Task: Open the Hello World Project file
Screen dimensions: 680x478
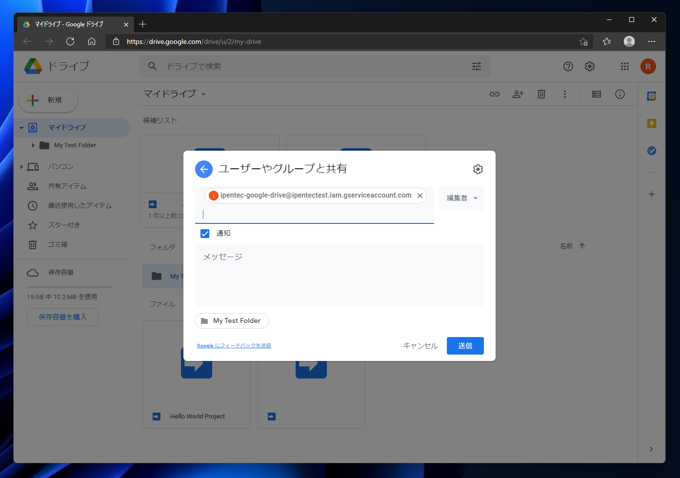Action: click(x=196, y=374)
